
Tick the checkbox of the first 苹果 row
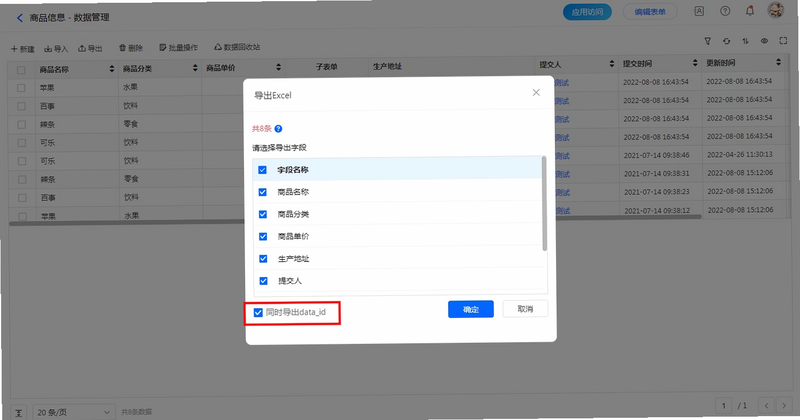point(21,88)
